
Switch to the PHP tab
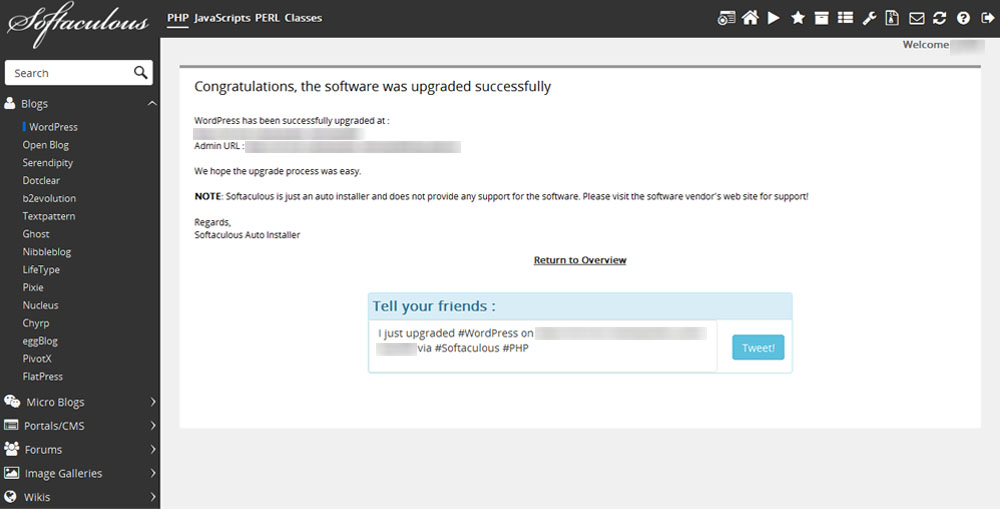178,18
